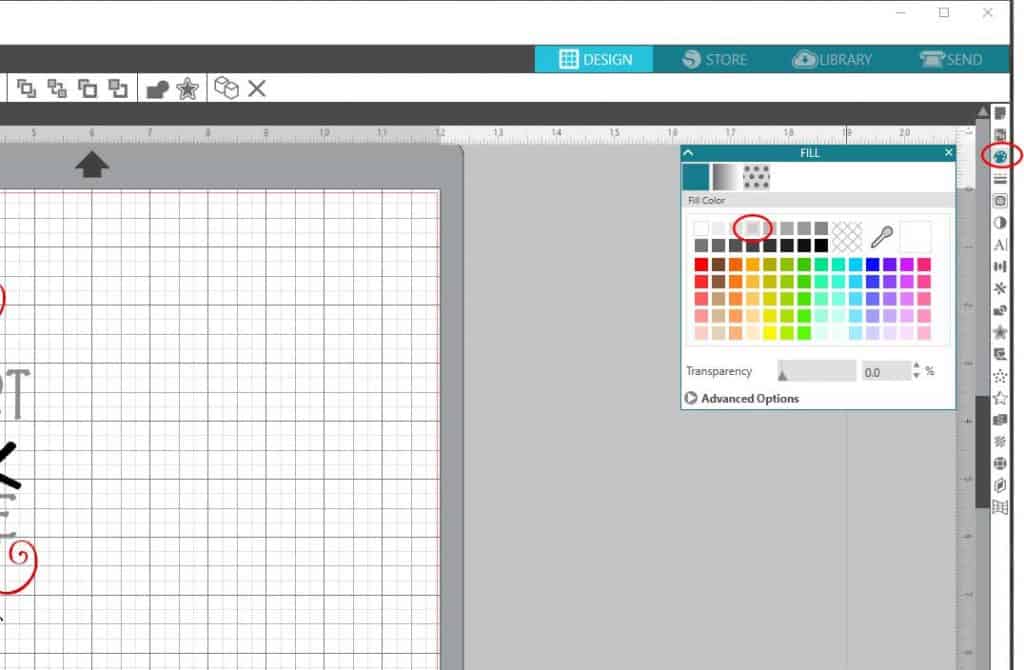Pick the dark brown swatch in the top color row
The image size is (1024, 670).
(718, 264)
